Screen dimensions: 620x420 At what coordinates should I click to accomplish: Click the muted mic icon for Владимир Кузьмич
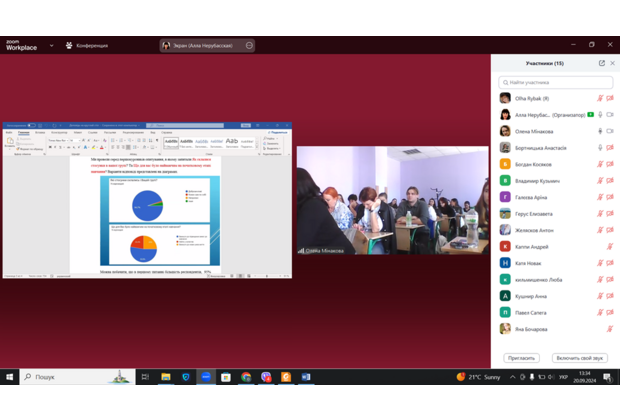coord(600,181)
